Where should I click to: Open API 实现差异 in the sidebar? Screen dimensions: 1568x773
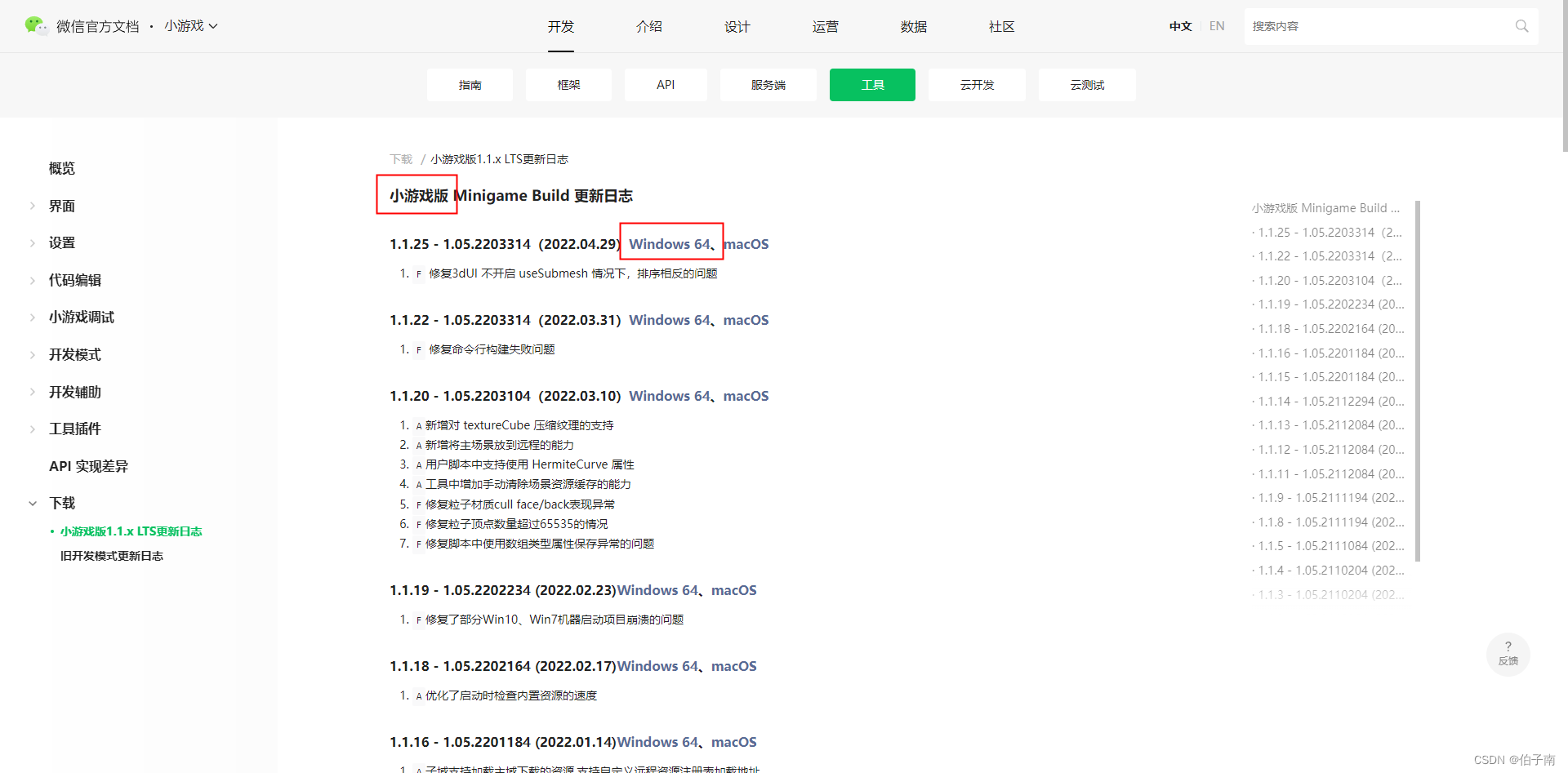pos(88,467)
